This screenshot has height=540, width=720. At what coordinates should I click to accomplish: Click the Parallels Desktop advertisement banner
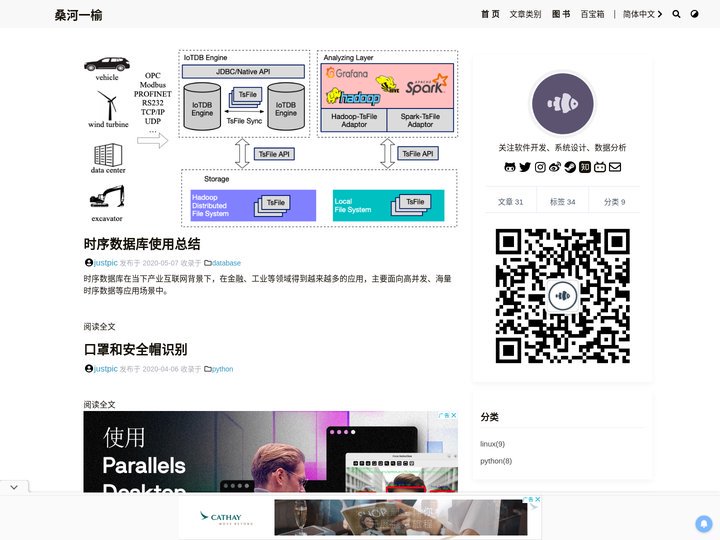click(270, 452)
